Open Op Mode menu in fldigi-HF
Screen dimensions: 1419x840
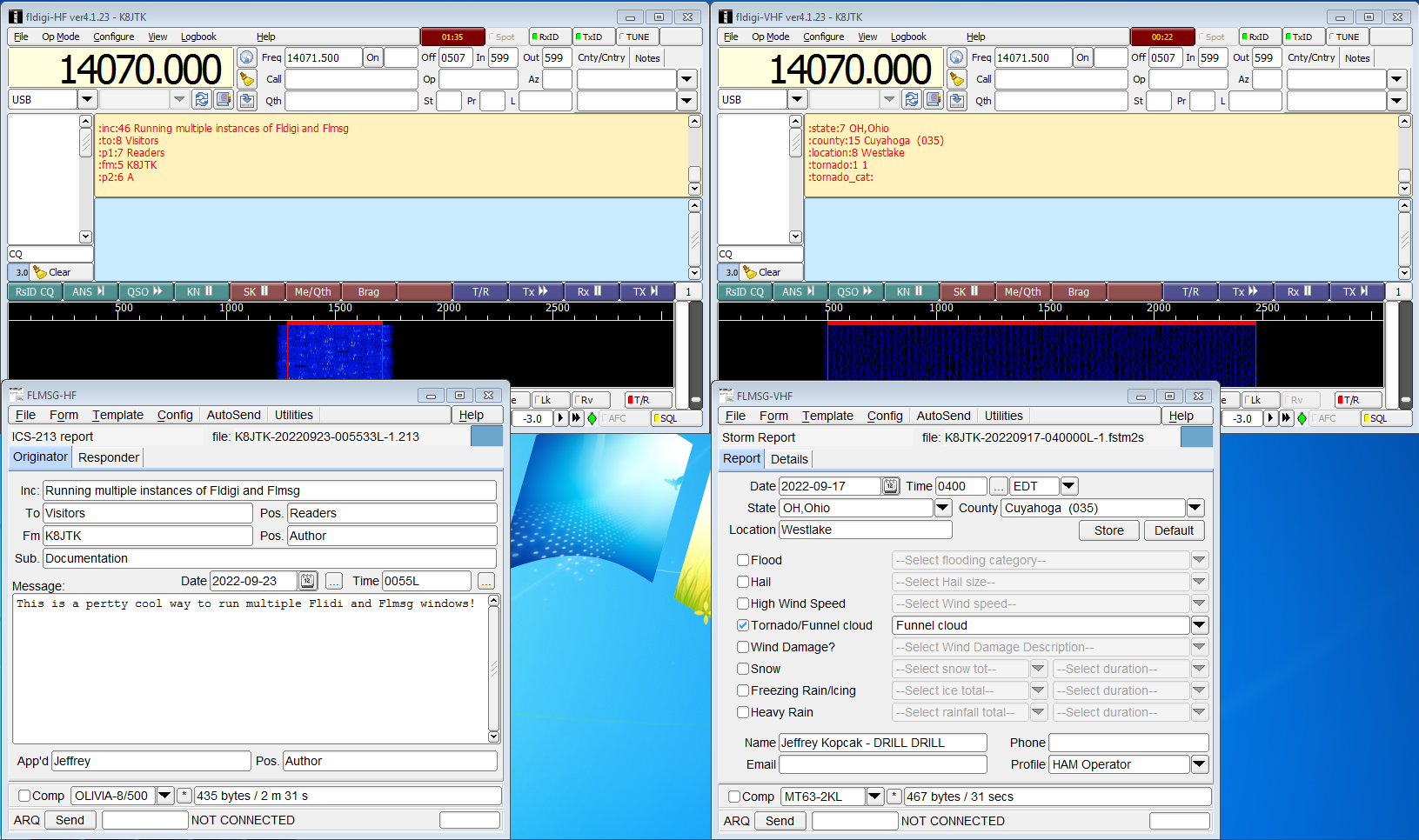(x=61, y=37)
